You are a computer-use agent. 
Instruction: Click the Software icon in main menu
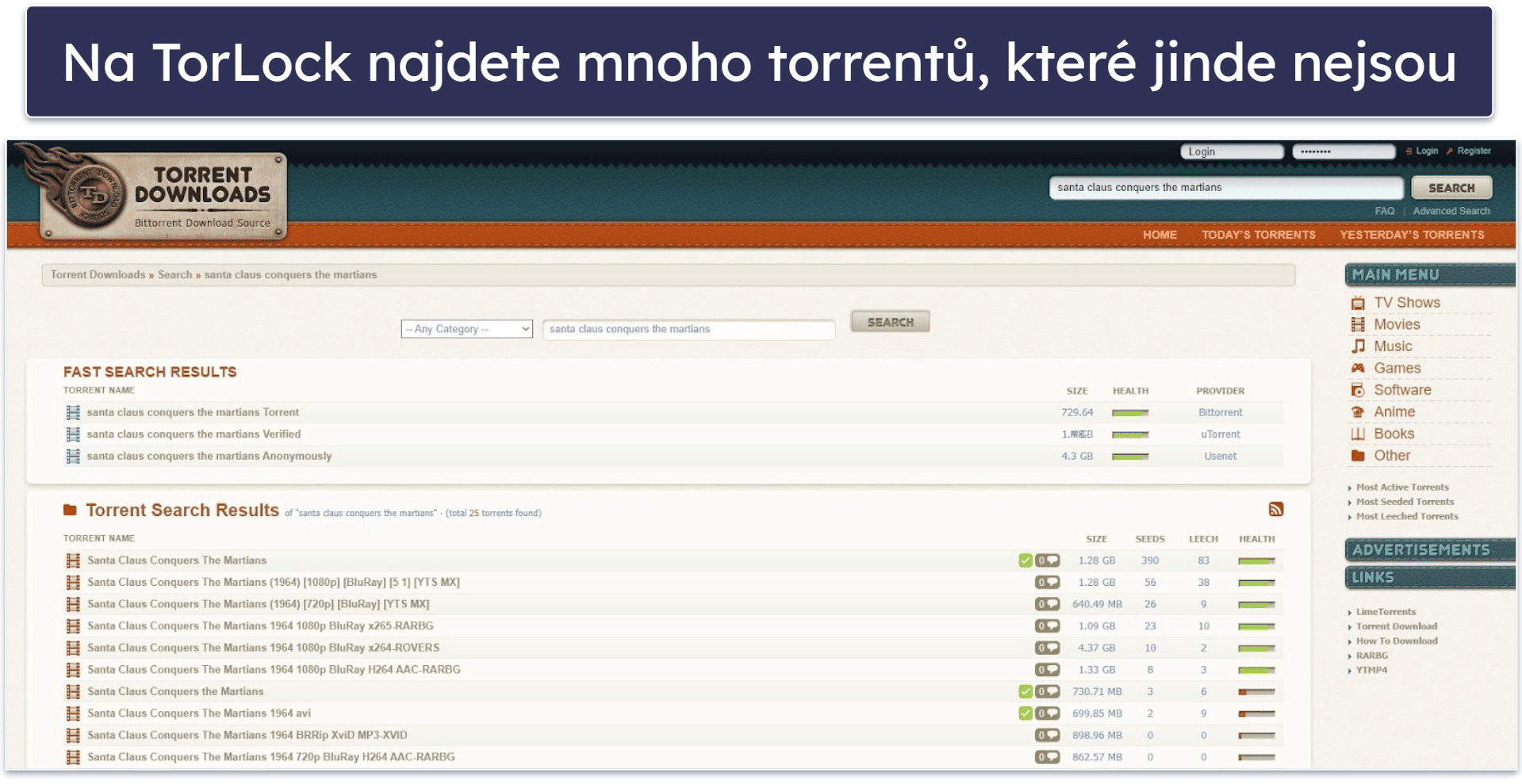coord(1358,390)
